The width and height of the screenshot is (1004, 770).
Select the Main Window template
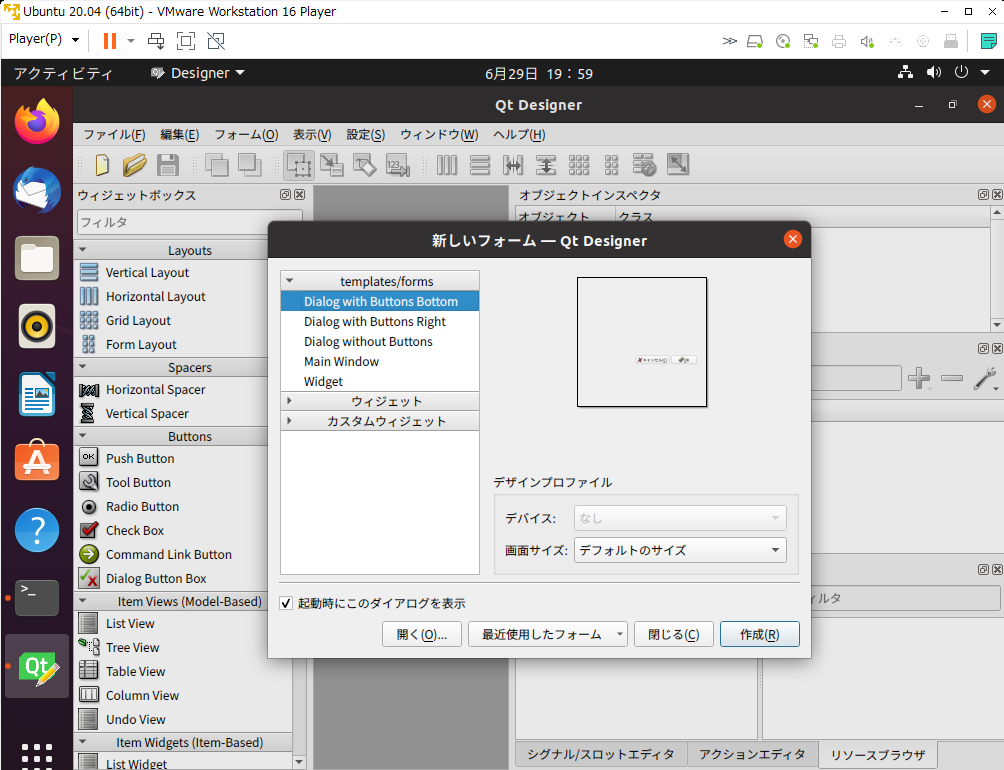coord(380,362)
